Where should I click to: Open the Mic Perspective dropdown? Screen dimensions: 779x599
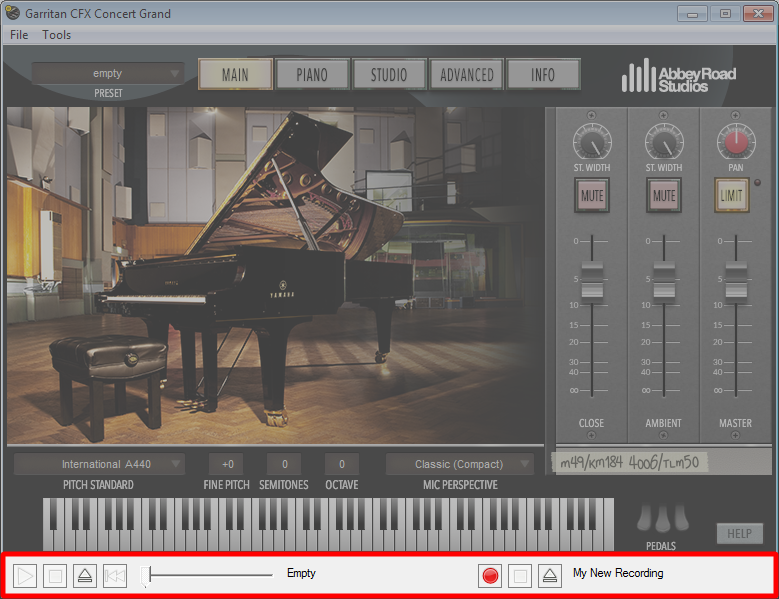[460, 464]
